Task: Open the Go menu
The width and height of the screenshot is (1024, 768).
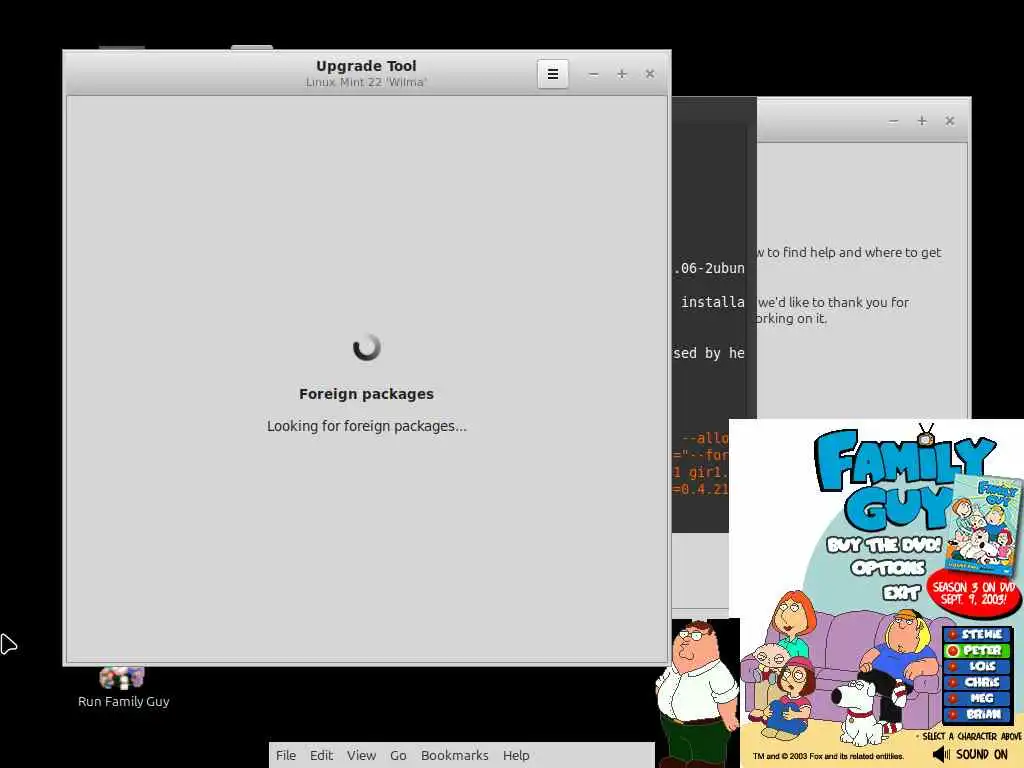Action: click(398, 755)
